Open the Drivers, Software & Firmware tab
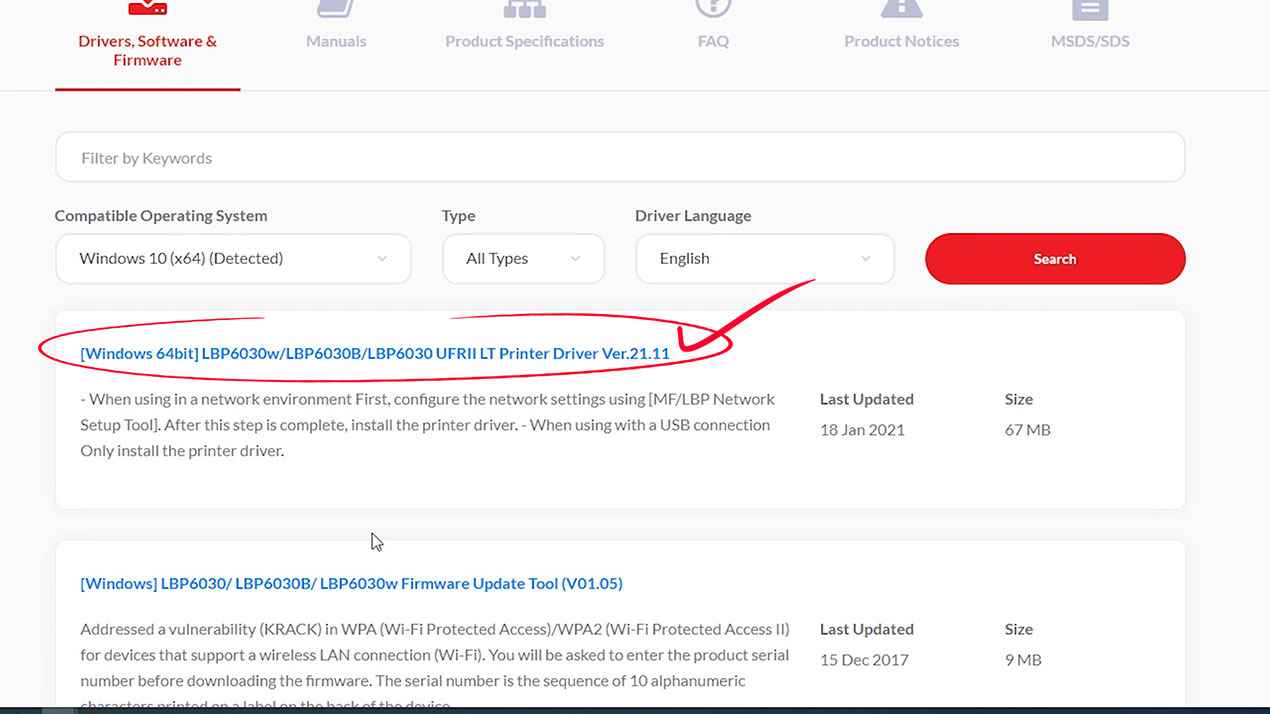The height and width of the screenshot is (714, 1270). point(147,50)
